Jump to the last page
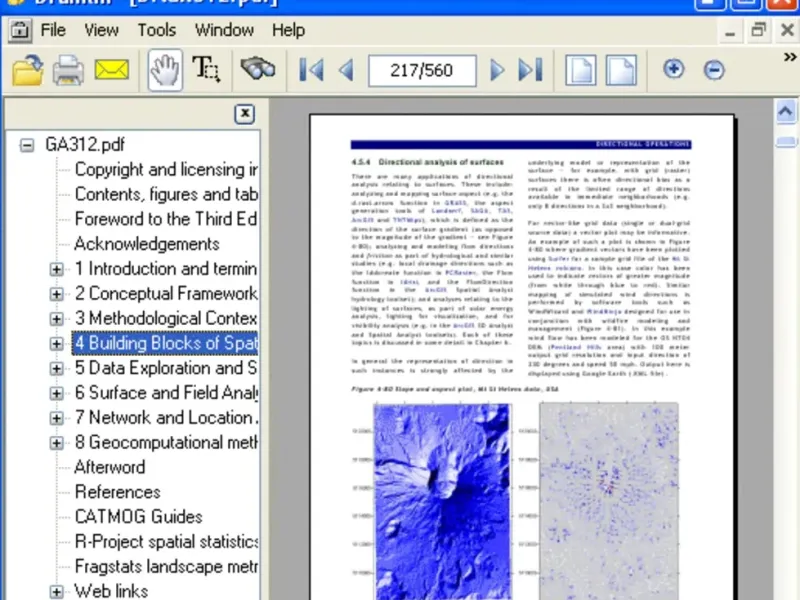 click(530, 70)
